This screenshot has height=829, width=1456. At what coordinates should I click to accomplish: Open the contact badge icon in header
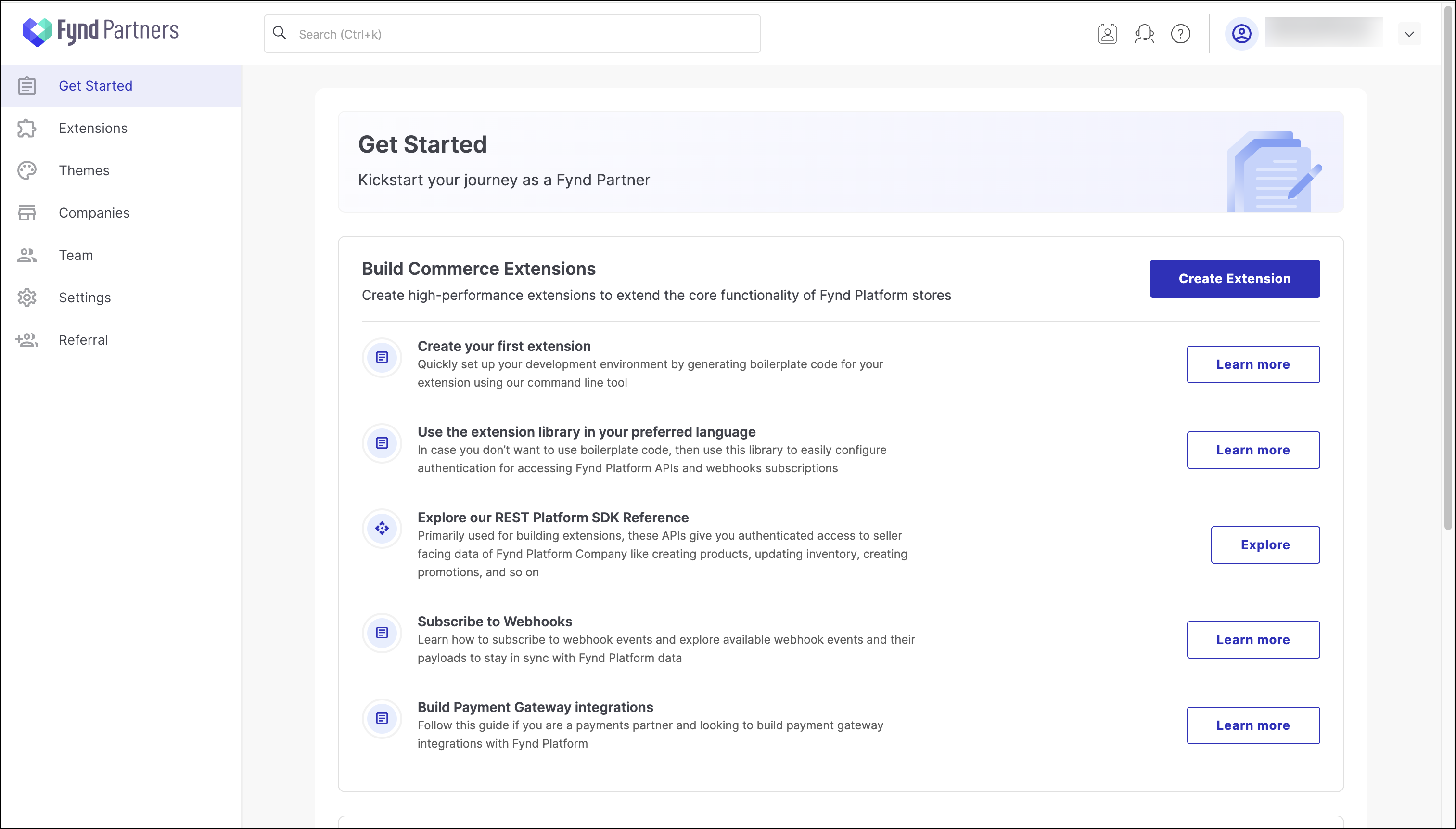tap(1107, 34)
